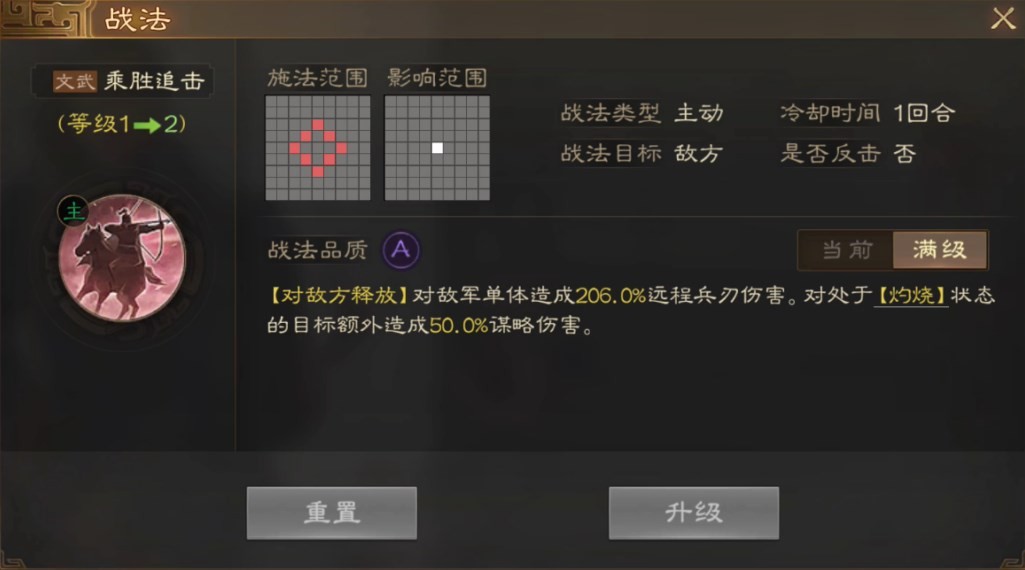This screenshot has width=1025, height=570.
Task: Click the 战法类型 主动 info field
Action: click(642, 113)
